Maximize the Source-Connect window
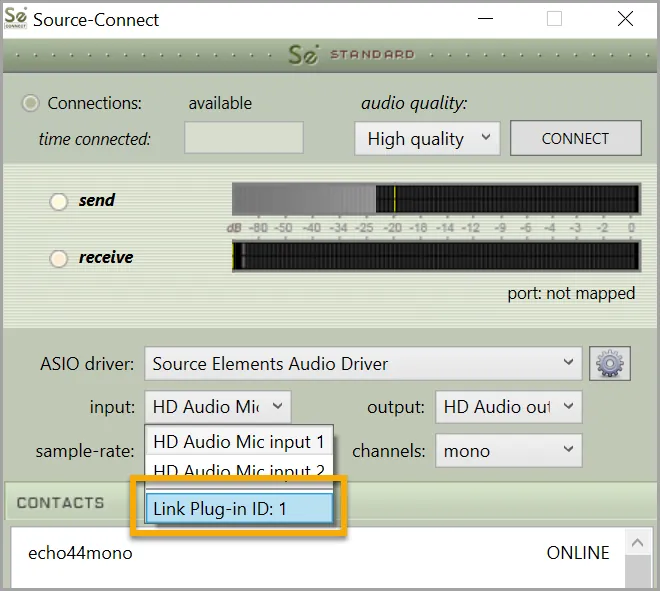Viewport: 660px width, 591px height. coord(554,19)
